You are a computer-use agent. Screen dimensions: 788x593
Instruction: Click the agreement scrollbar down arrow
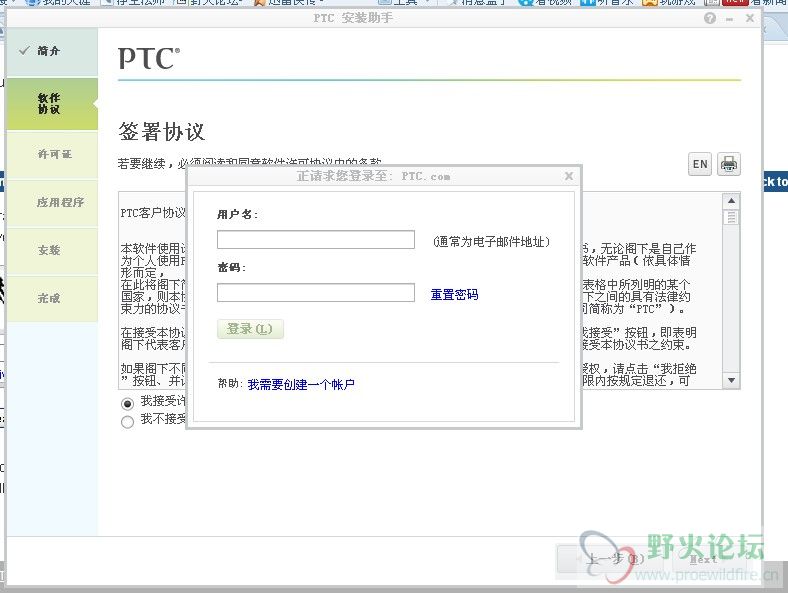(732, 380)
